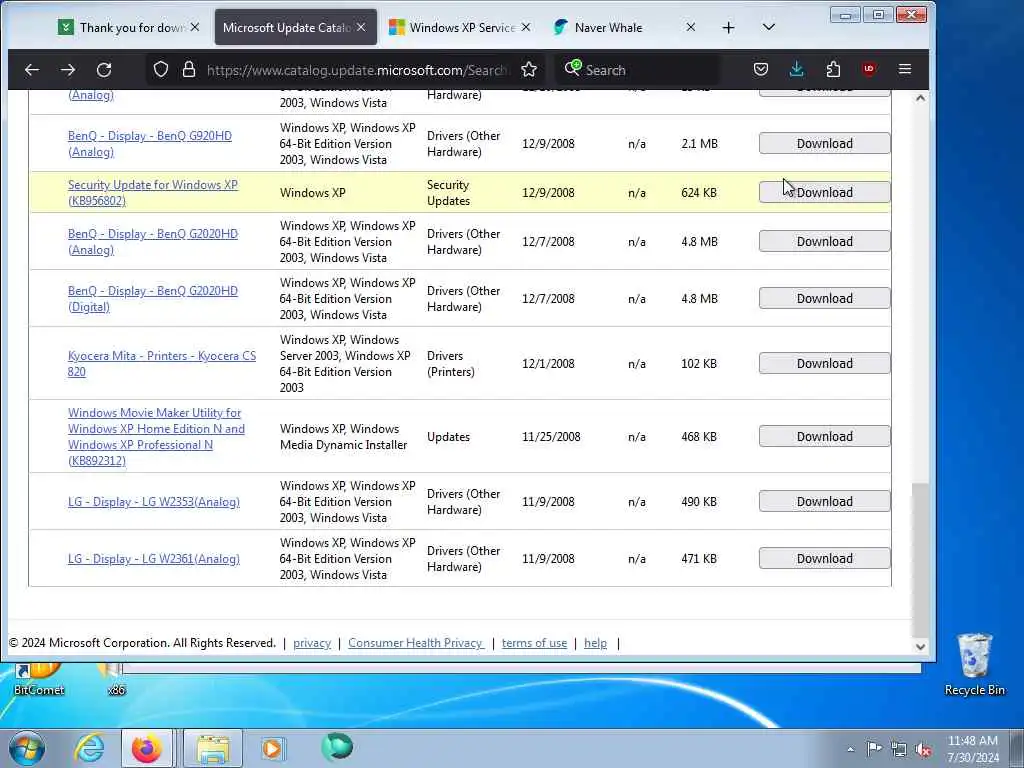Download LG W2361(Analog) driver
The height and width of the screenshot is (768, 1024).
(x=824, y=558)
